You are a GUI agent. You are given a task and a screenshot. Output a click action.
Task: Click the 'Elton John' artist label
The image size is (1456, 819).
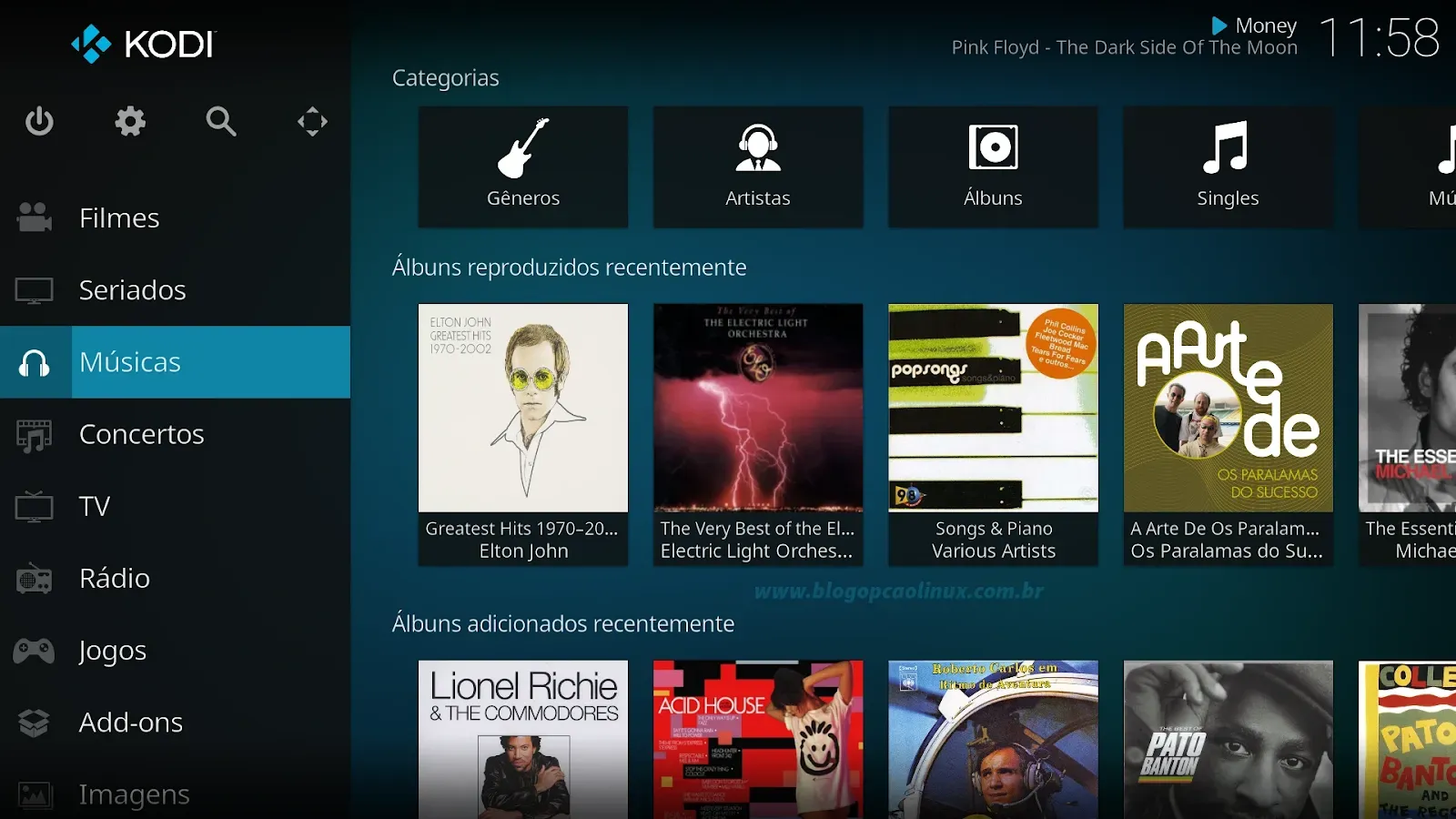point(524,551)
